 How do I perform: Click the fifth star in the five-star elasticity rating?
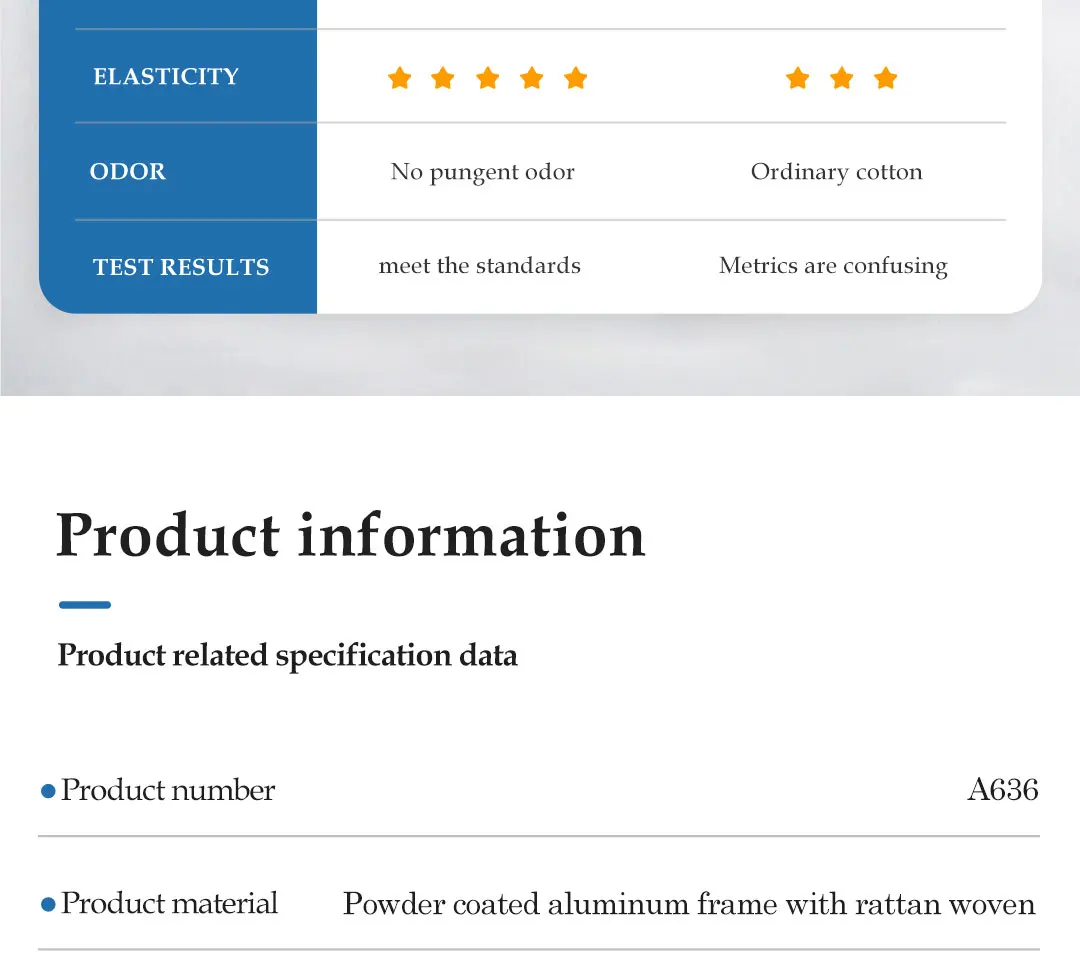[x=575, y=78]
